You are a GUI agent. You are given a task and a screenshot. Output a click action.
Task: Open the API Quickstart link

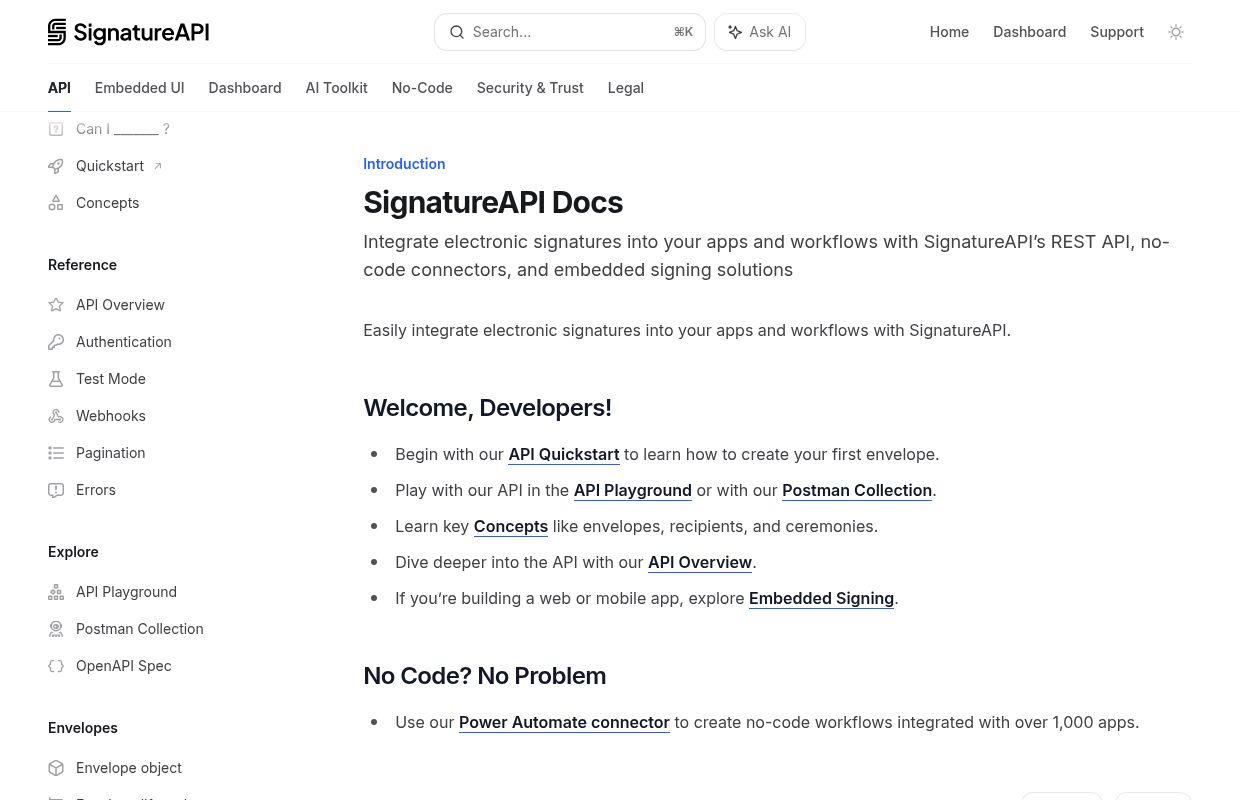[x=564, y=454]
